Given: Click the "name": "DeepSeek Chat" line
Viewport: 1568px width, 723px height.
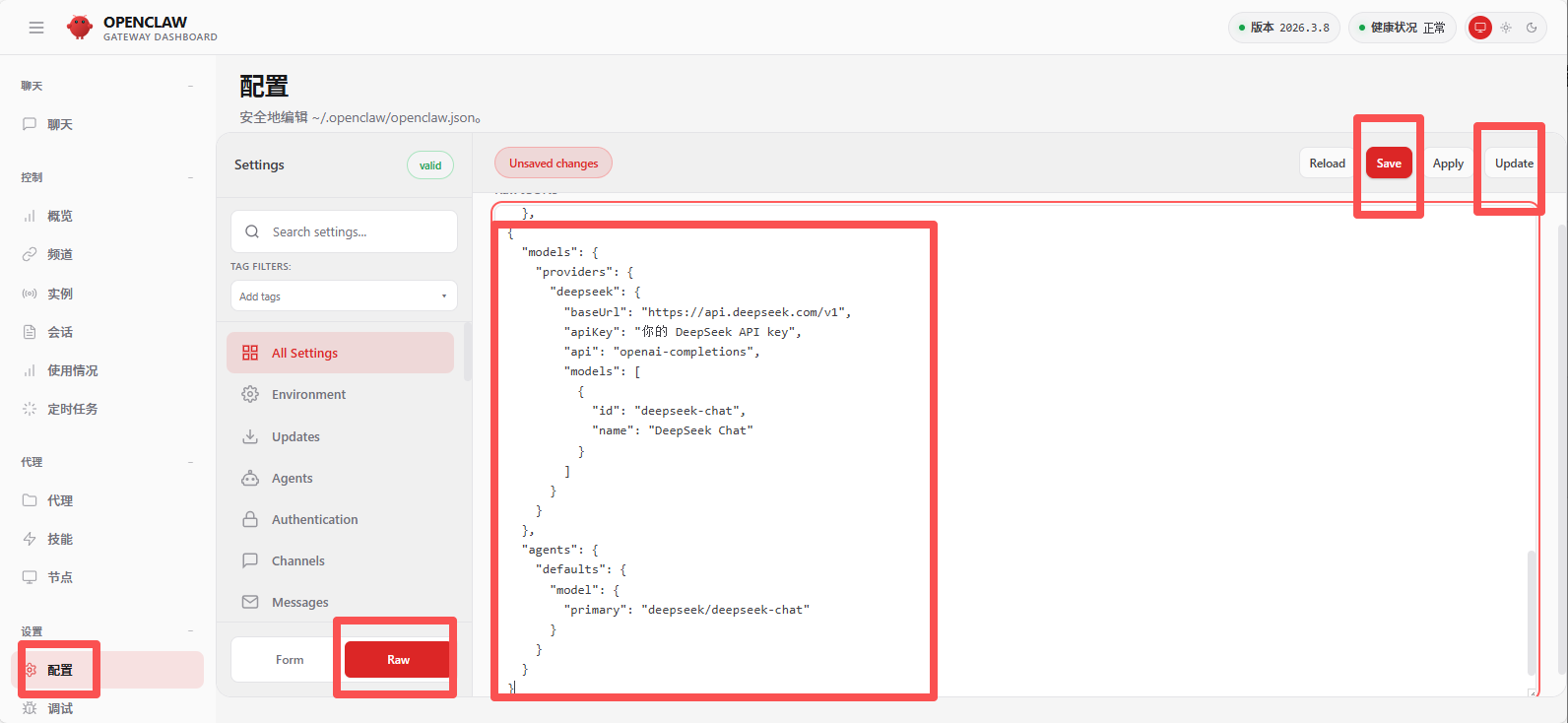Looking at the screenshot, I should coord(672,430).
